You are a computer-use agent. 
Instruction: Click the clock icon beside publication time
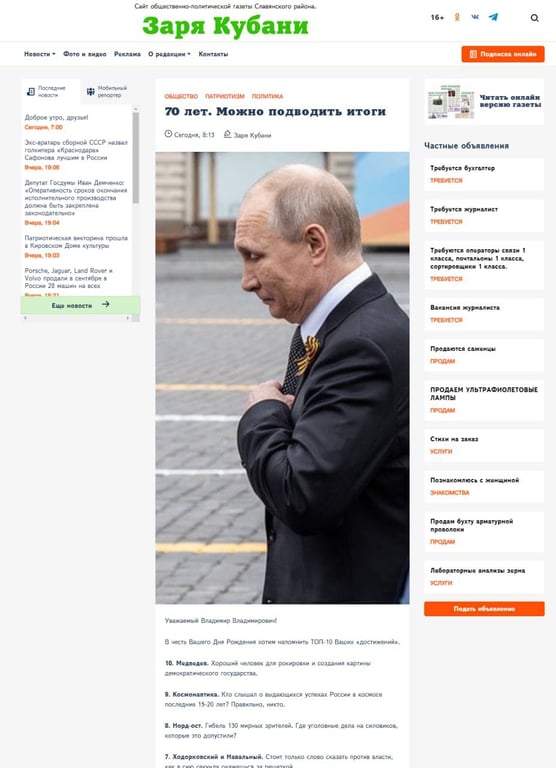click(168, 134)
